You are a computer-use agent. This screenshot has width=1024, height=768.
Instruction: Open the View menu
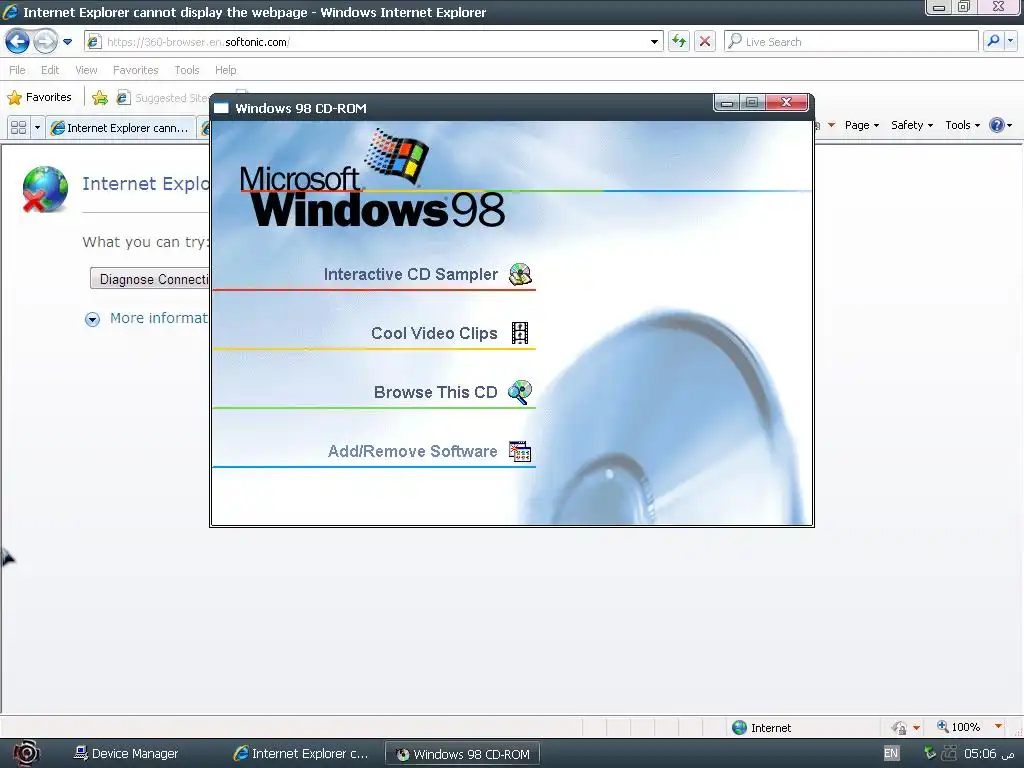(x=86, y=70)
